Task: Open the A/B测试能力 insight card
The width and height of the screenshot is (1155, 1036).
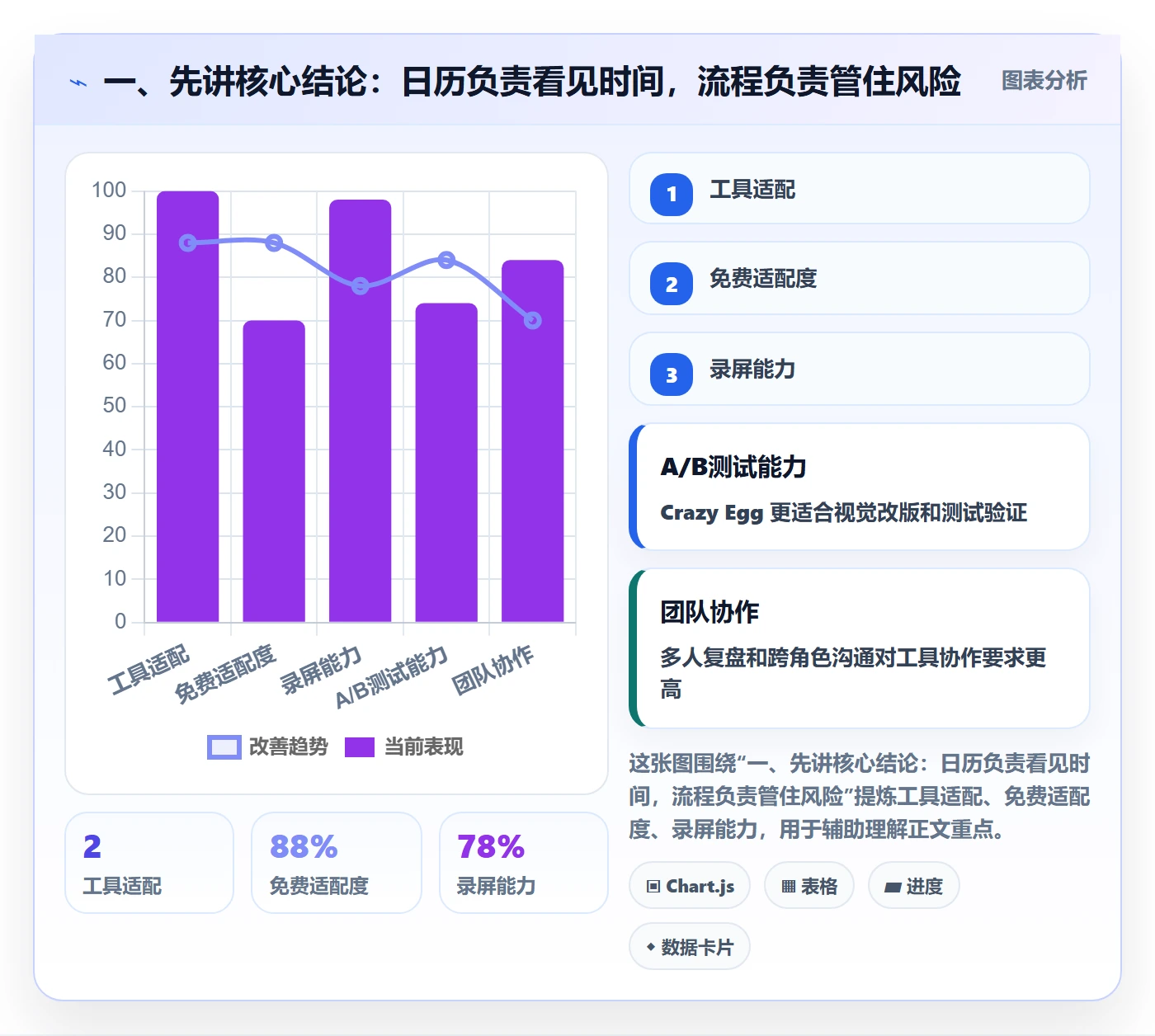Action: (x=859, y=487)
